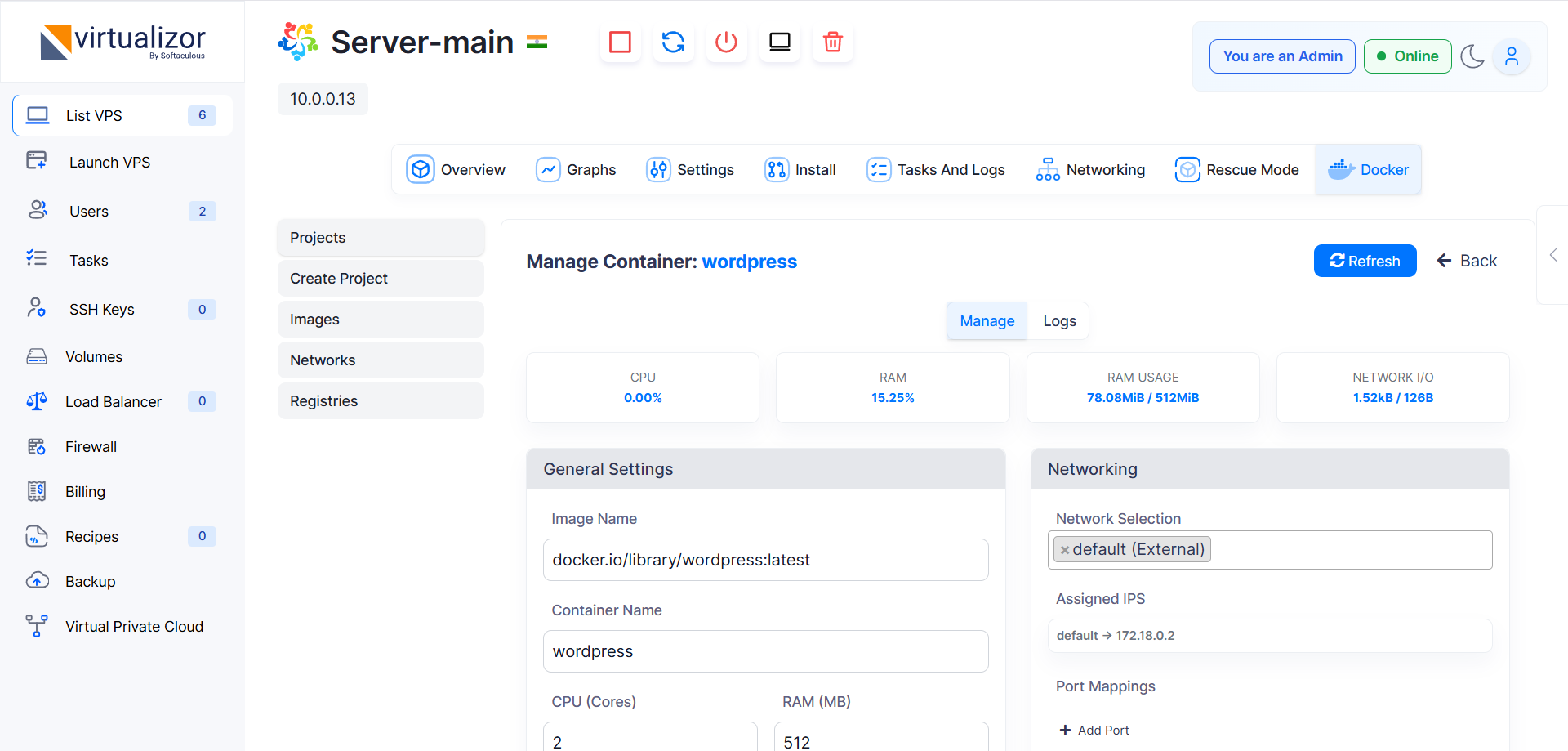Click Add Port under Port Mappings
The width and height of the screenshot is (1568, 751).
coord(1094,730)
